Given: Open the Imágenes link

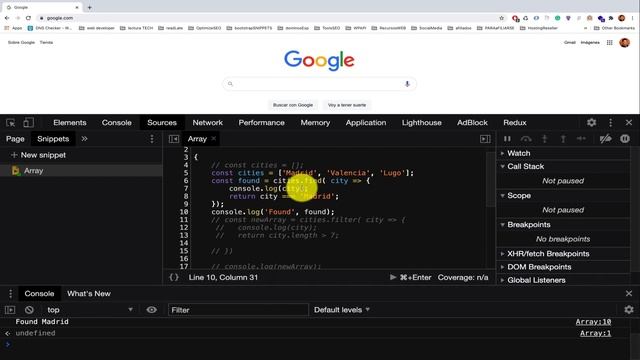Looking at the screenshot, I should [x=590, y=42].
